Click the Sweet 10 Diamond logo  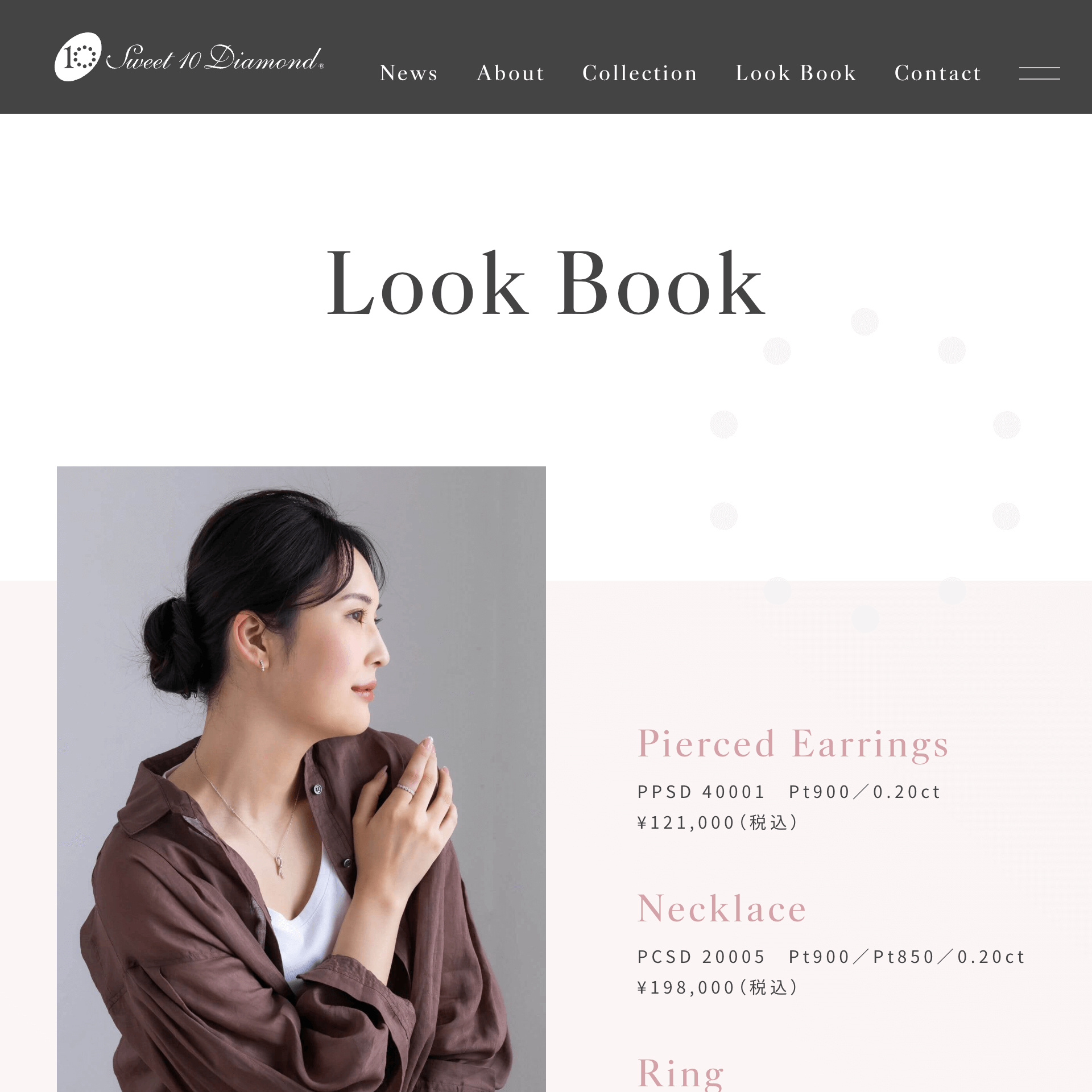189,57
